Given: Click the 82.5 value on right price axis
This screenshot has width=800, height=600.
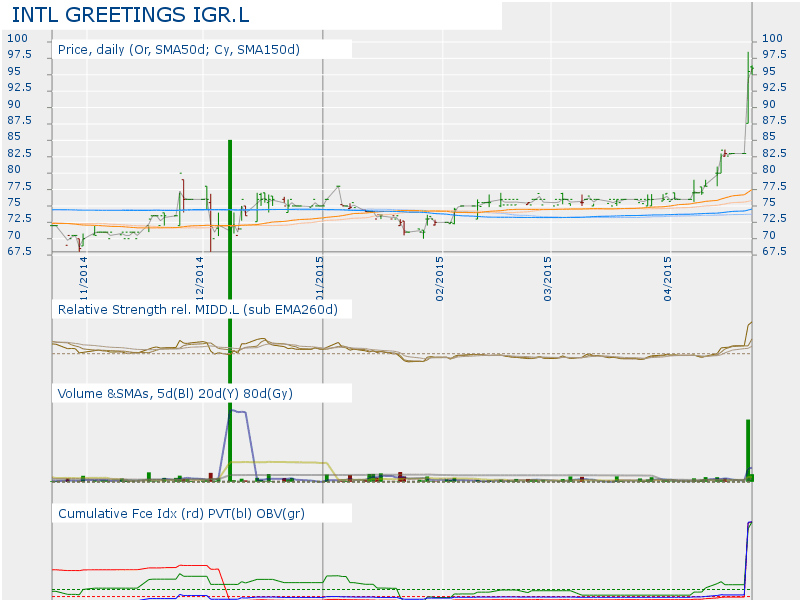Looking at the screenshot, I should point(774,153).
